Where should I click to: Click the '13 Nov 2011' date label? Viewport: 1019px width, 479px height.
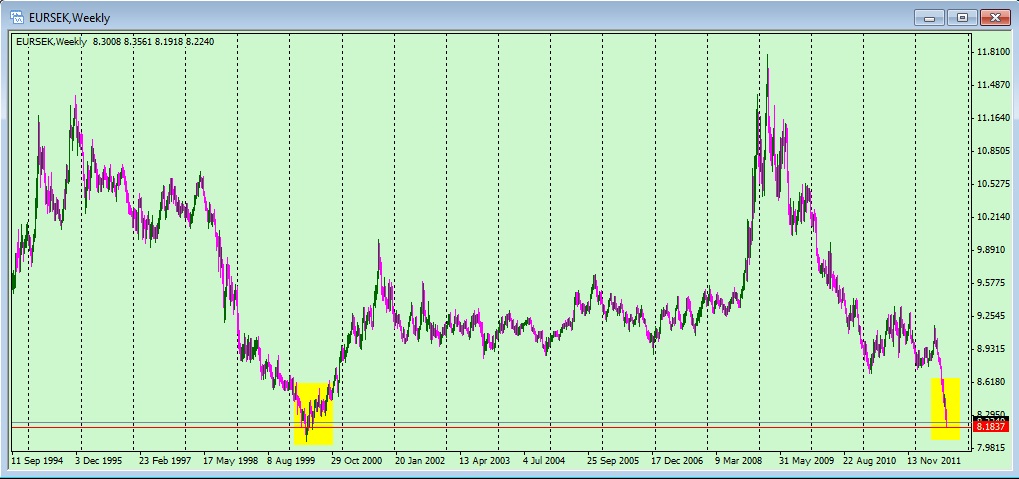pos(934,460)
